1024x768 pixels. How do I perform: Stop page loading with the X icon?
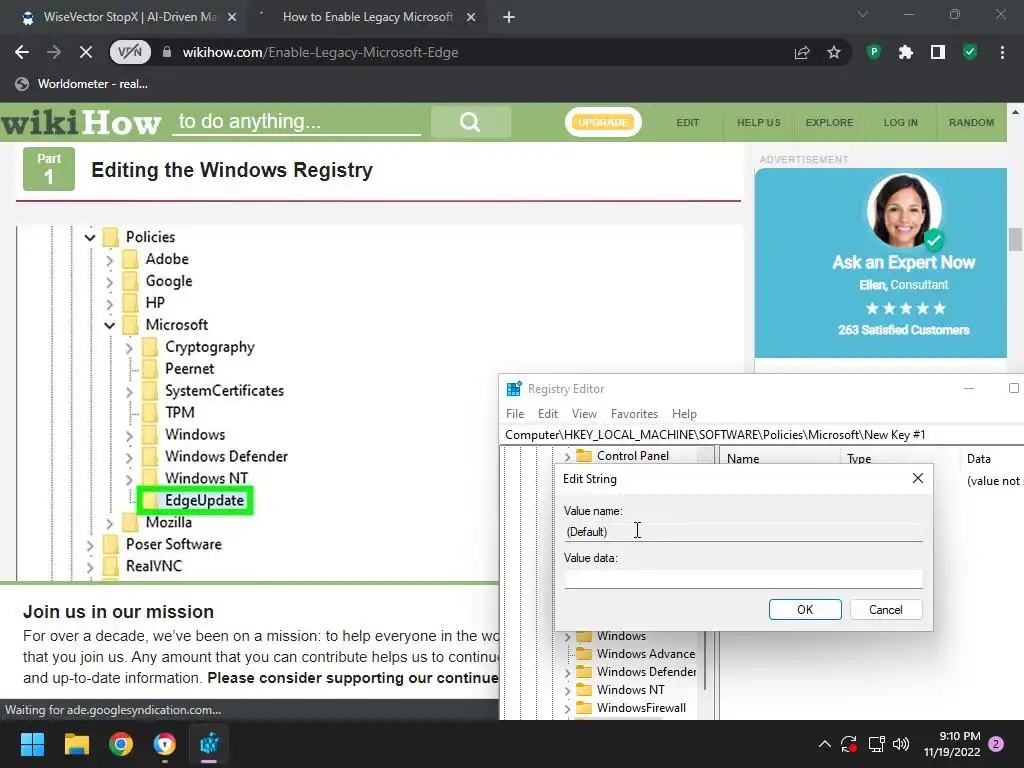click(x=86, y=52)
